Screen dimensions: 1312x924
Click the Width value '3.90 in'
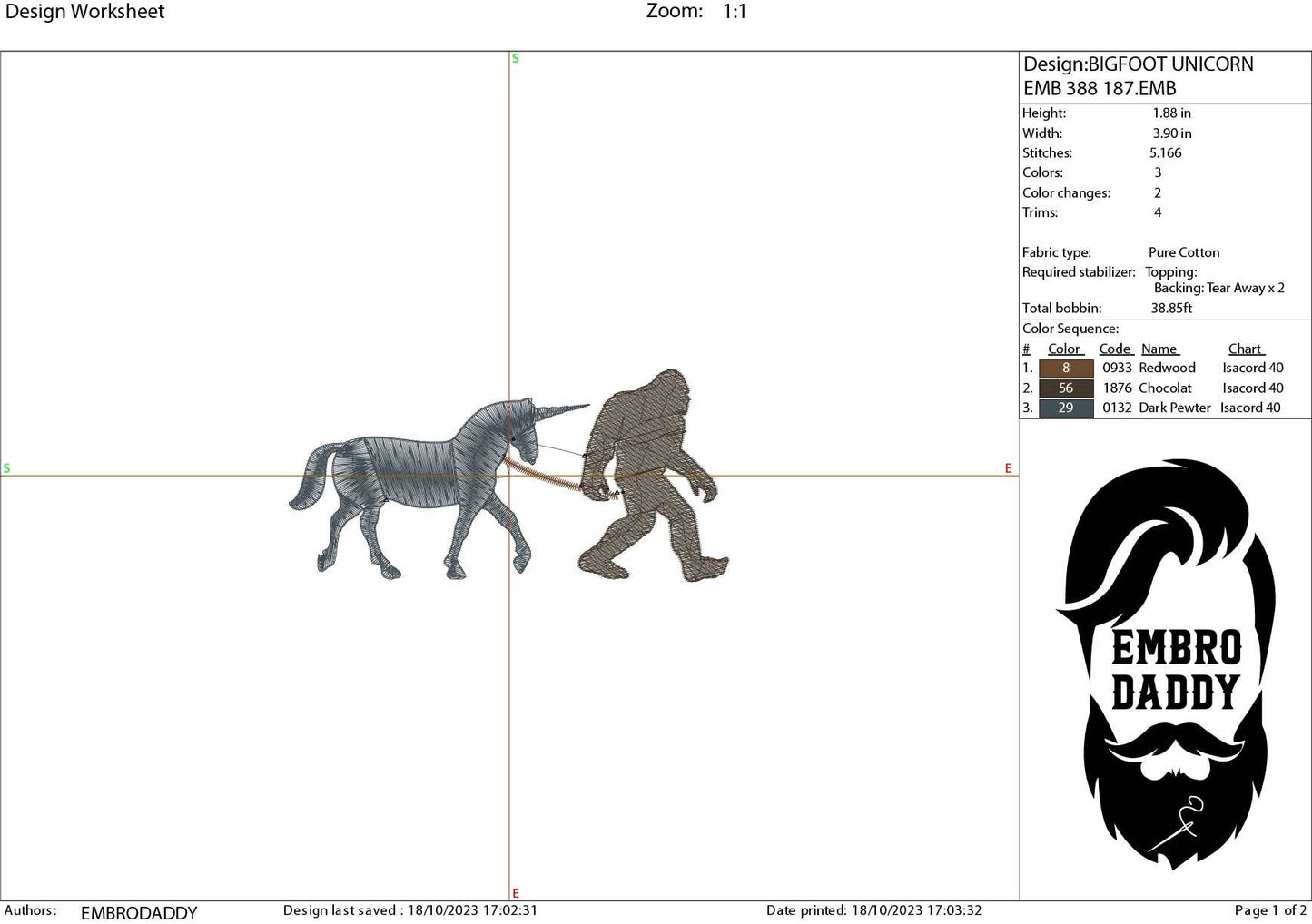(1171, 133)
